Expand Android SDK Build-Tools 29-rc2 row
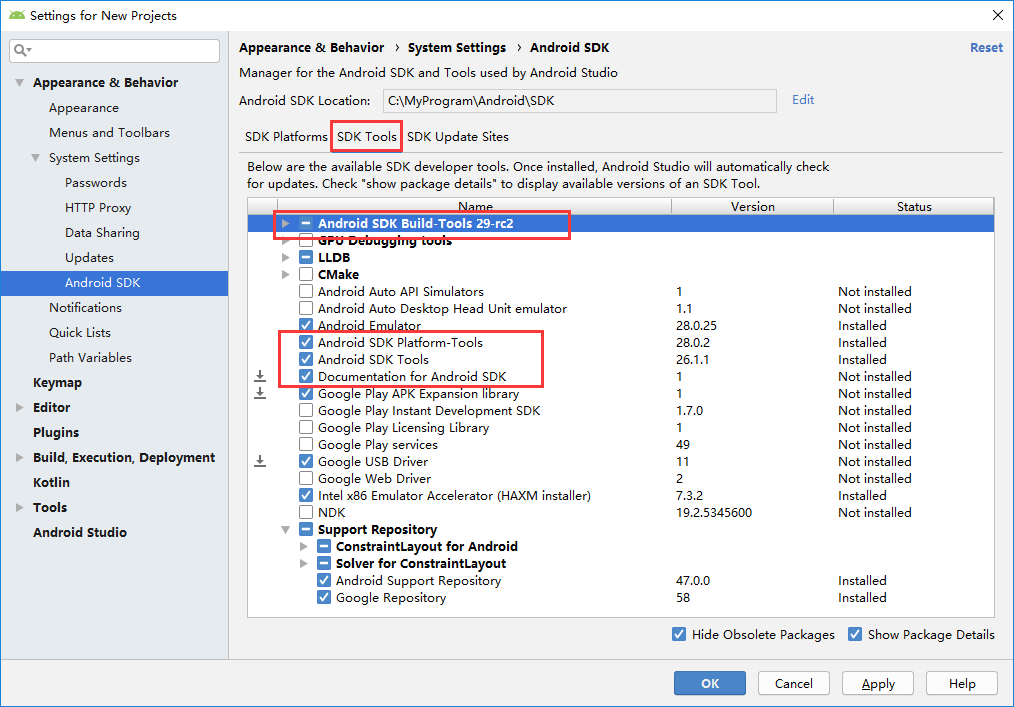The width and height of the screenshot is (1014, 707). (x=285, y=223)
